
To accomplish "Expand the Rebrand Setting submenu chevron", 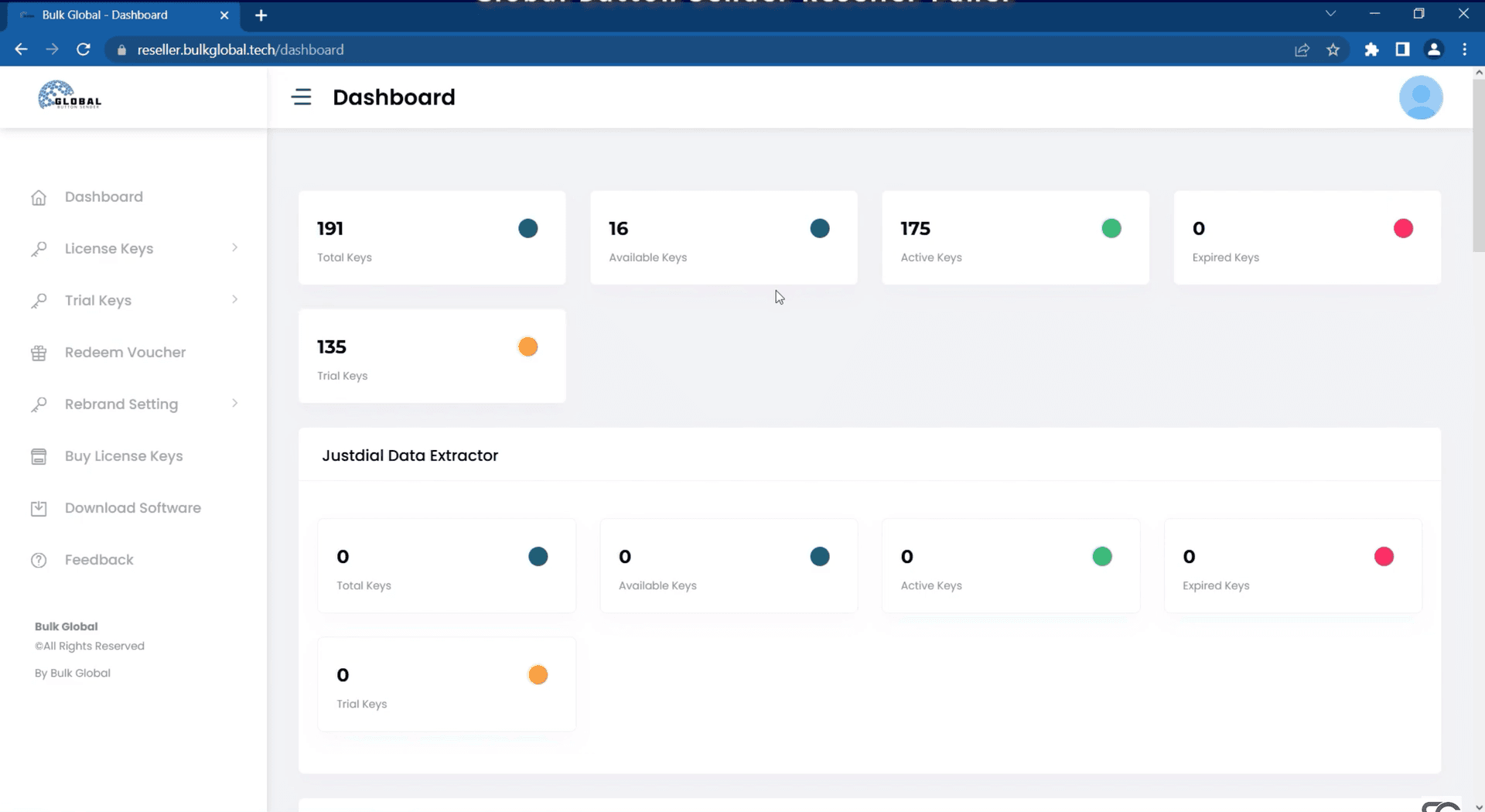I will click(234, 403).
